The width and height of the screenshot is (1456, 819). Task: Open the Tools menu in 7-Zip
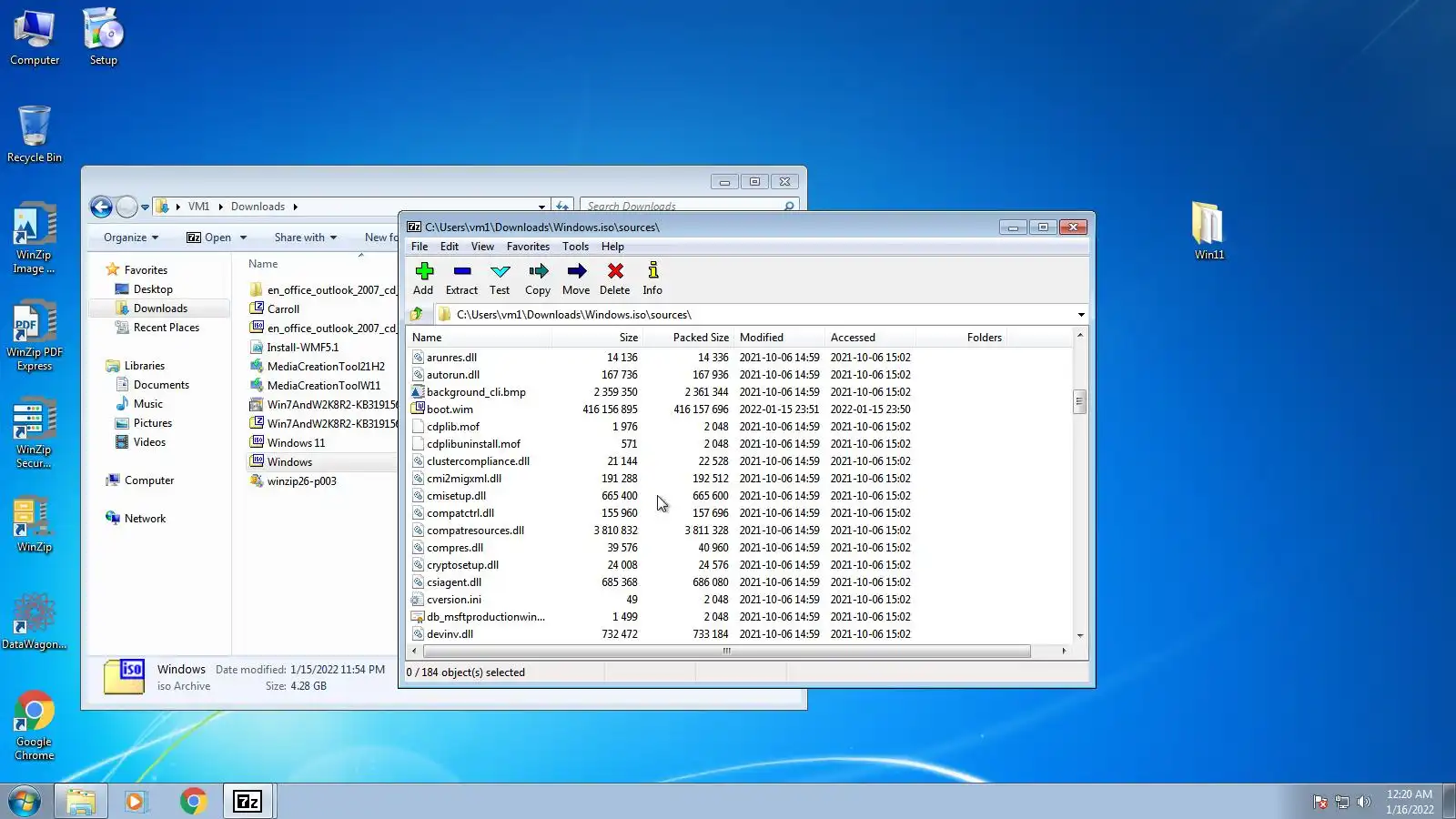(575, 247)
